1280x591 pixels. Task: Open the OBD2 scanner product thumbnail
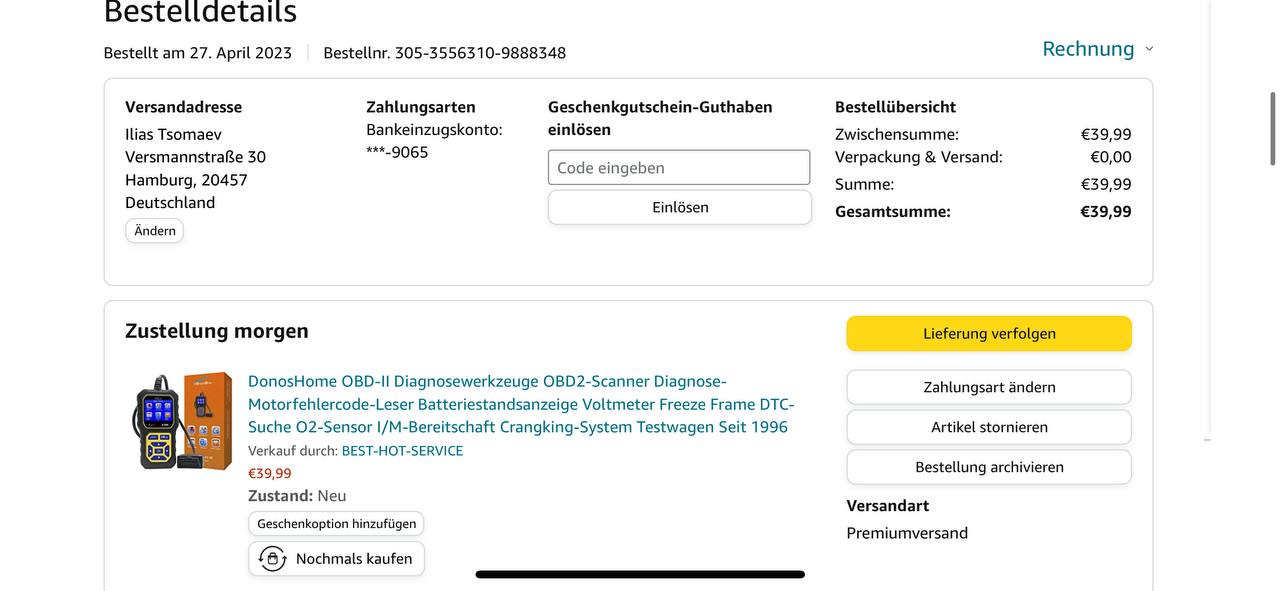pyautogui.click(x=185, y=421)
